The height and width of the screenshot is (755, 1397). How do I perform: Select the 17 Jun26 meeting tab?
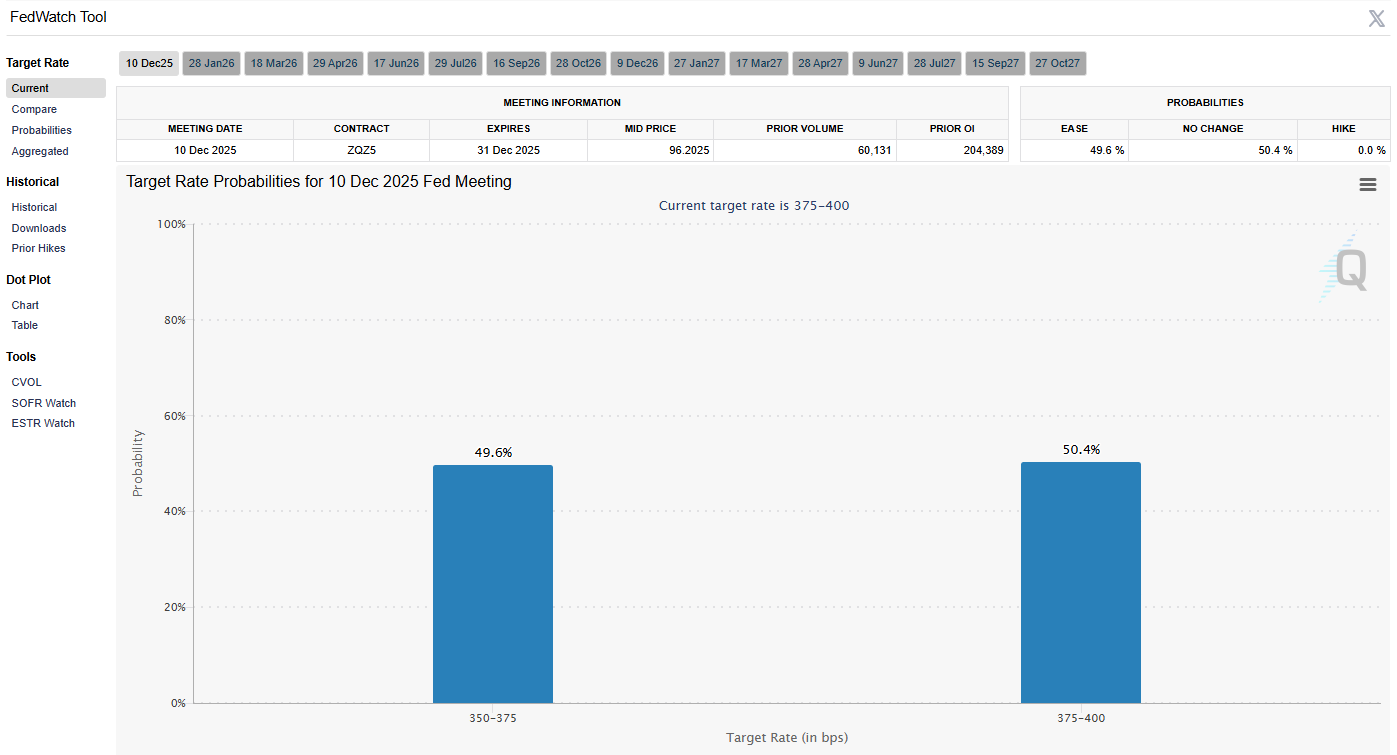396,64
